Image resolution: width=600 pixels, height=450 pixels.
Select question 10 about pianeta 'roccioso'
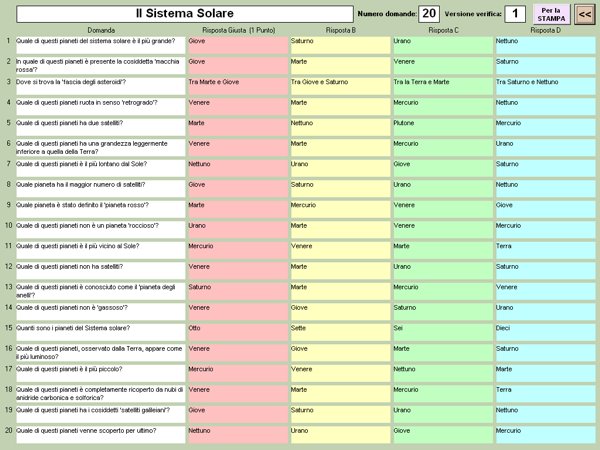pos(101,230)
